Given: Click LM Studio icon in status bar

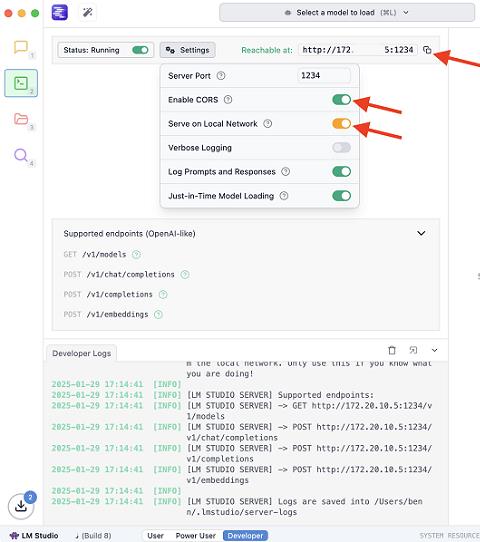Looking at the screenshot, I should pyautogui.click(x=14, y=535).
